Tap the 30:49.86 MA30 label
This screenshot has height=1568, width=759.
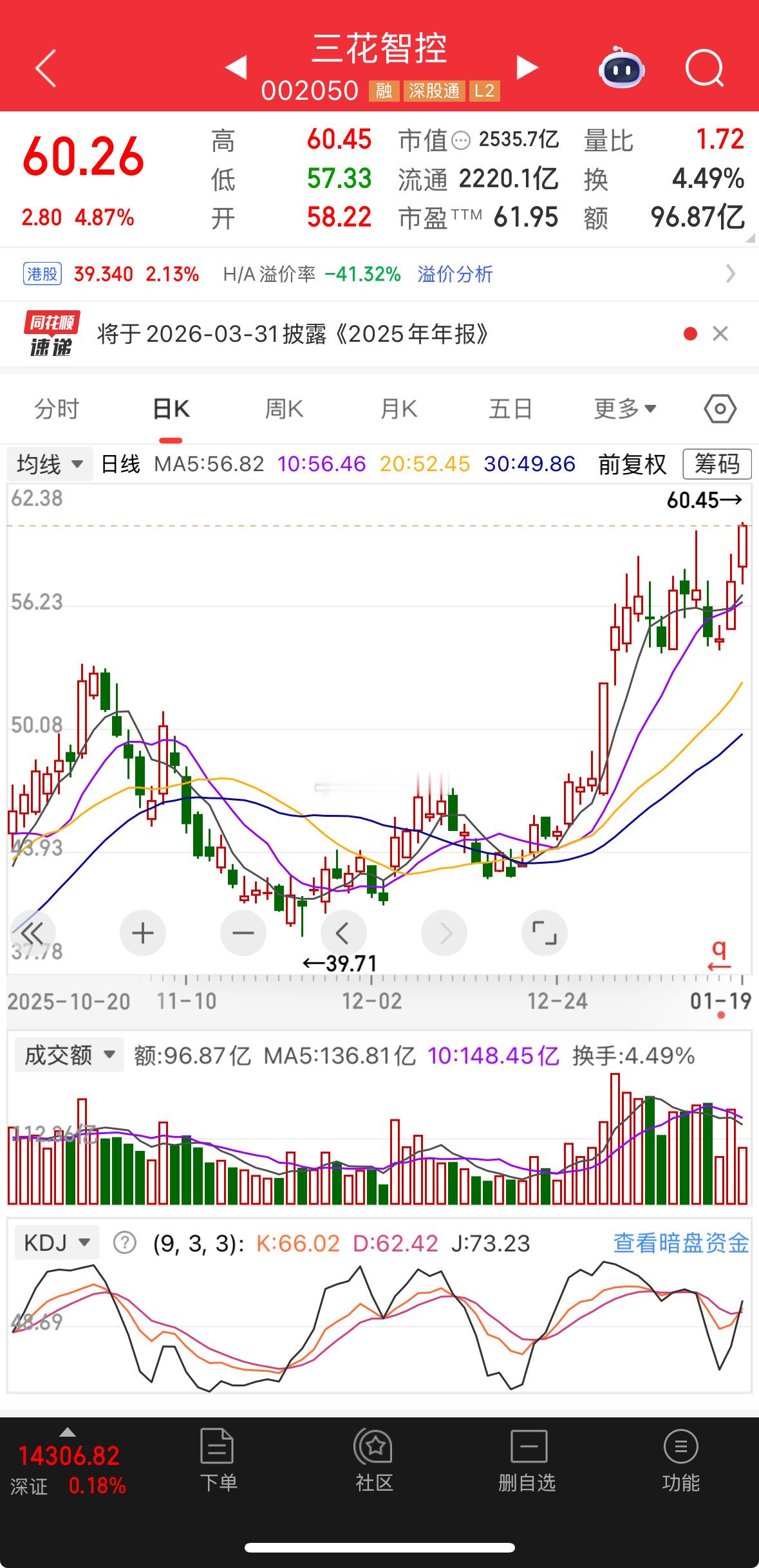(x=530, y=464)
